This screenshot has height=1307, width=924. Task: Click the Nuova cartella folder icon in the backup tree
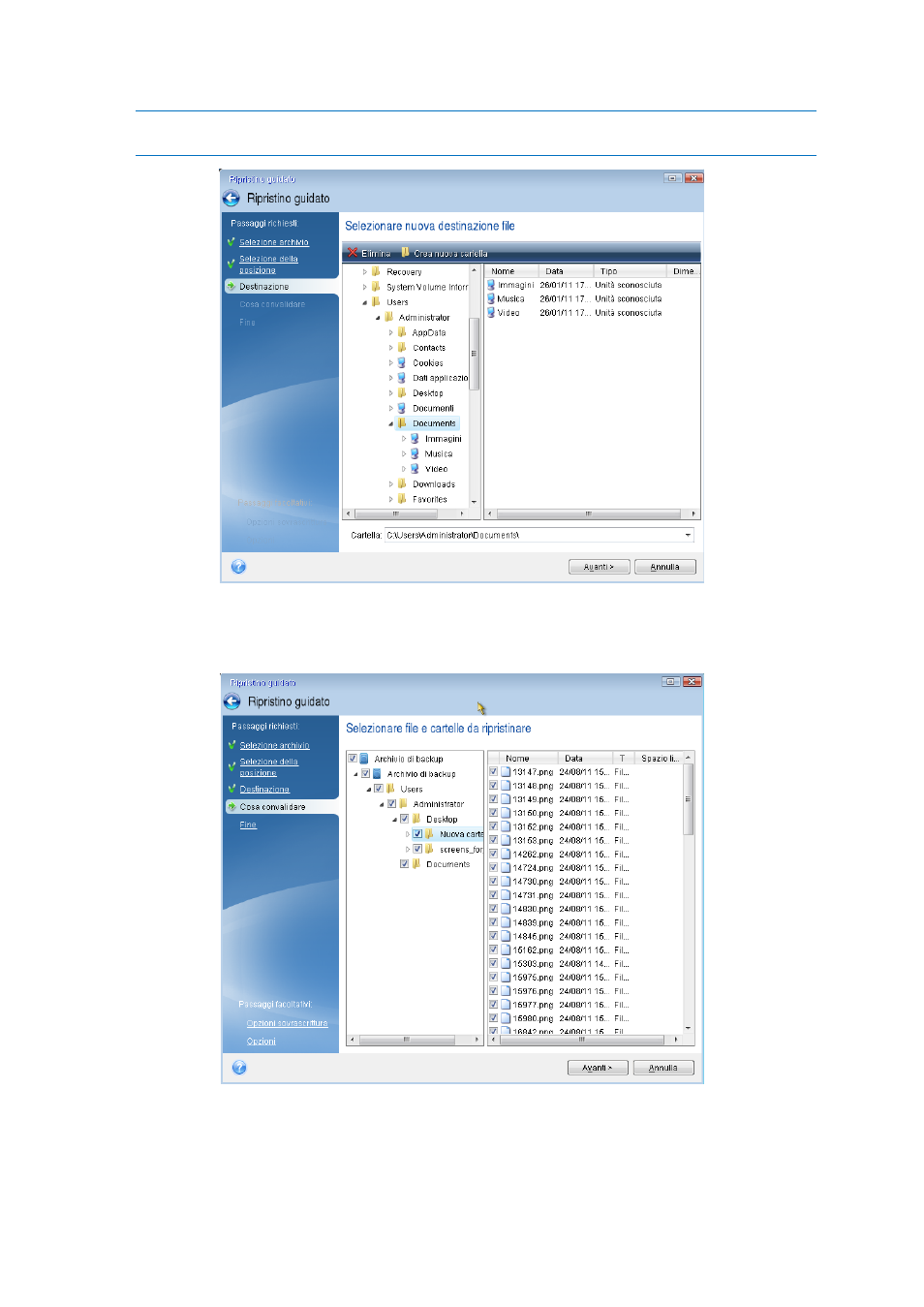(x=429, y=833)
